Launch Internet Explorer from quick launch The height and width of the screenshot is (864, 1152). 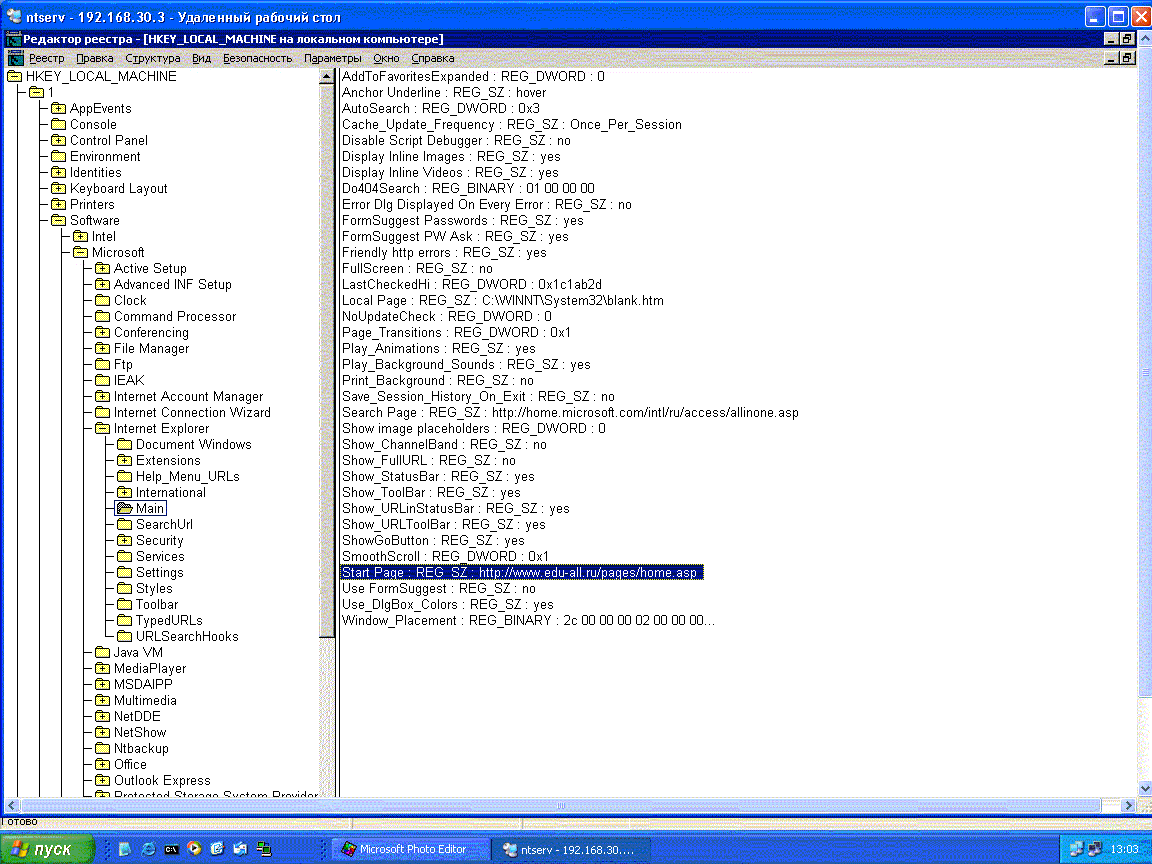148,849
